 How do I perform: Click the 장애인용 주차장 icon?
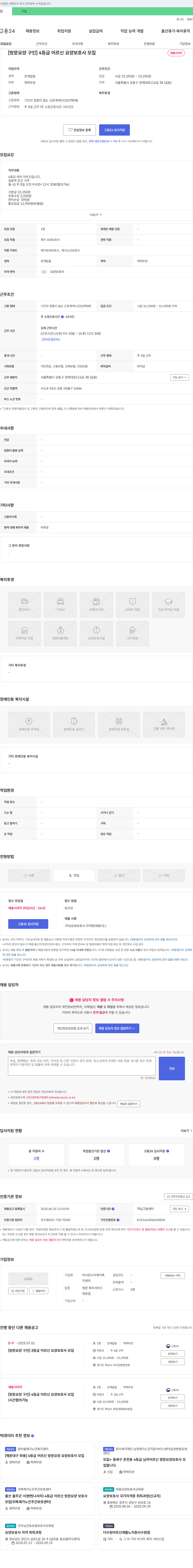pyautogui.click(x=29, y=724)
